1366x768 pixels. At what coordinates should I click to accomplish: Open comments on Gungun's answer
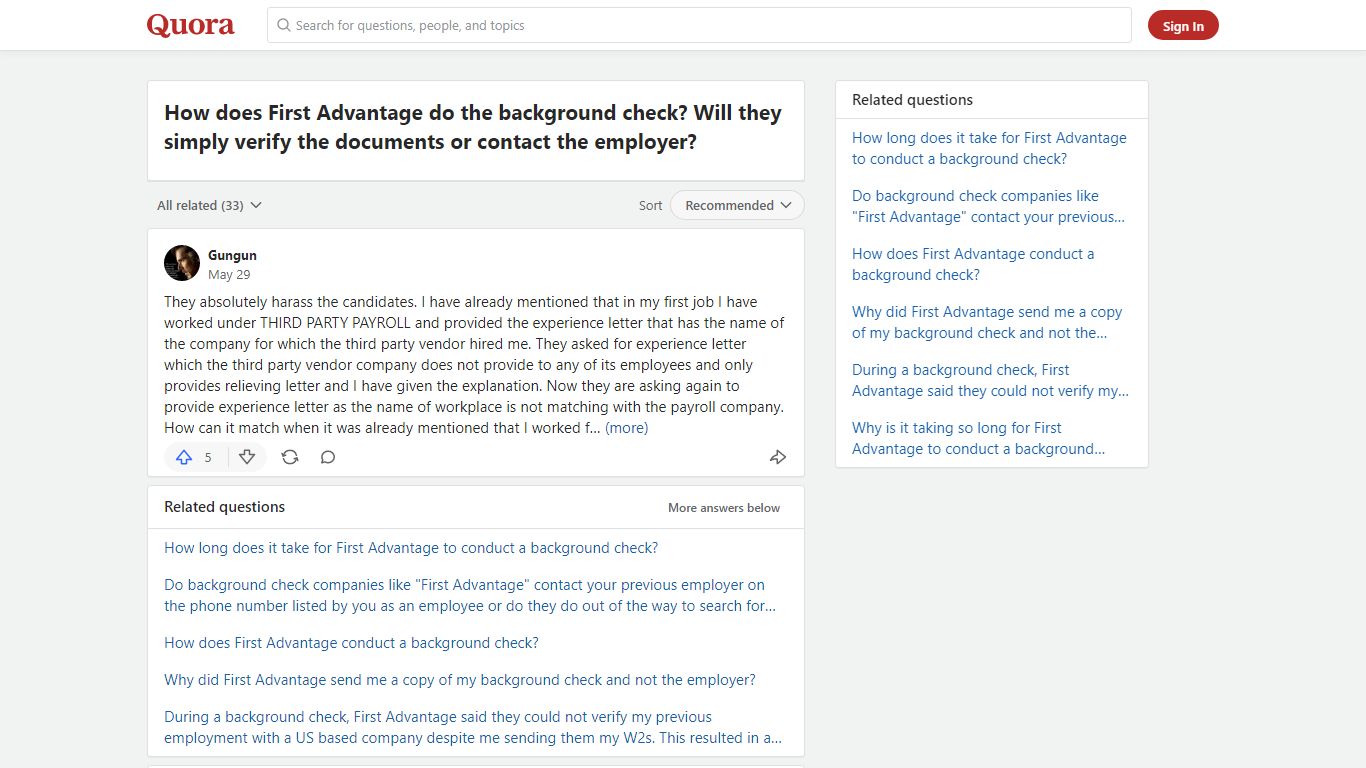328,457
